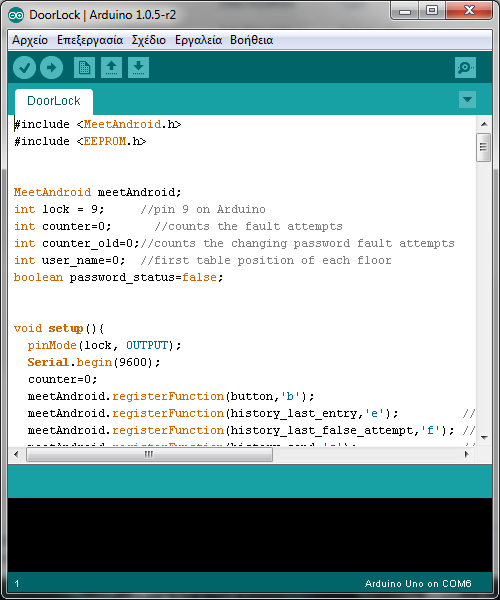Click the 'MeetAndroid meetAndroid;' declaration
The width and height of the screenshot is (500, 600).
click(98, 192)
